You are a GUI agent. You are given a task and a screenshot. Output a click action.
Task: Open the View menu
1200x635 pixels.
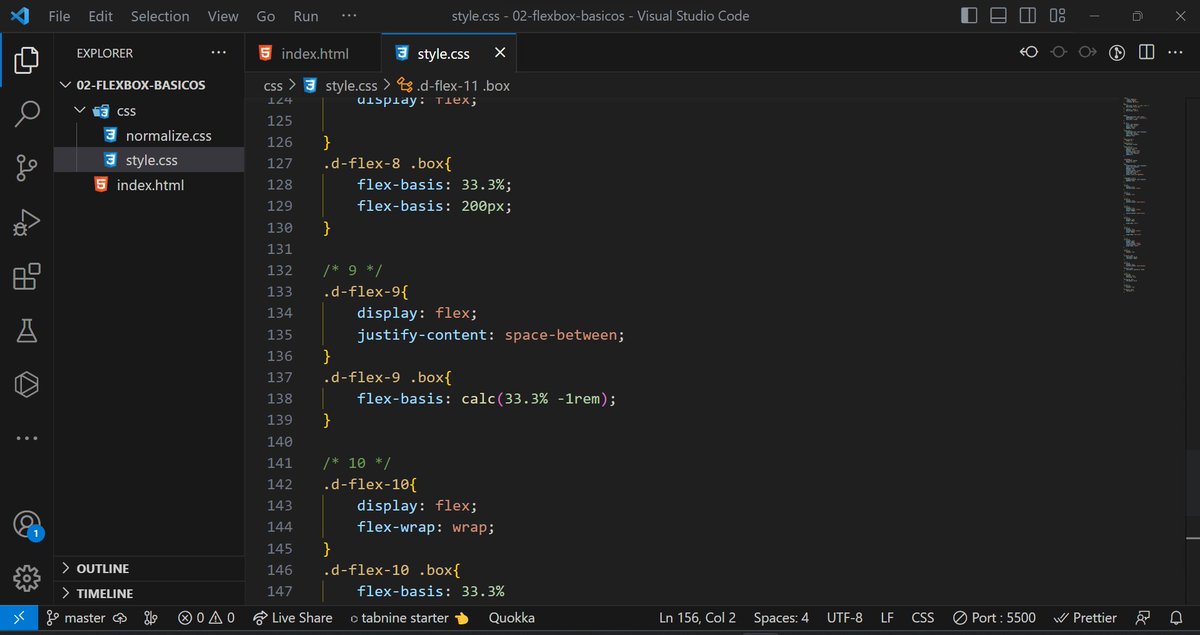(223, 16)
